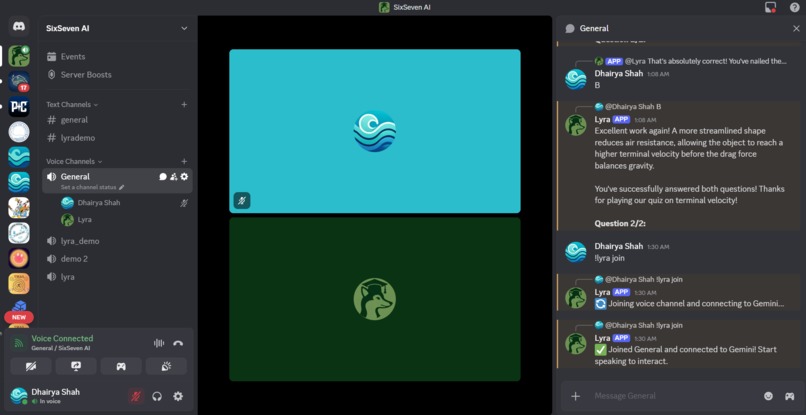Open invite icon on General voice channel
This screenshot has height=415, width=806.
(x=174, y=176)
